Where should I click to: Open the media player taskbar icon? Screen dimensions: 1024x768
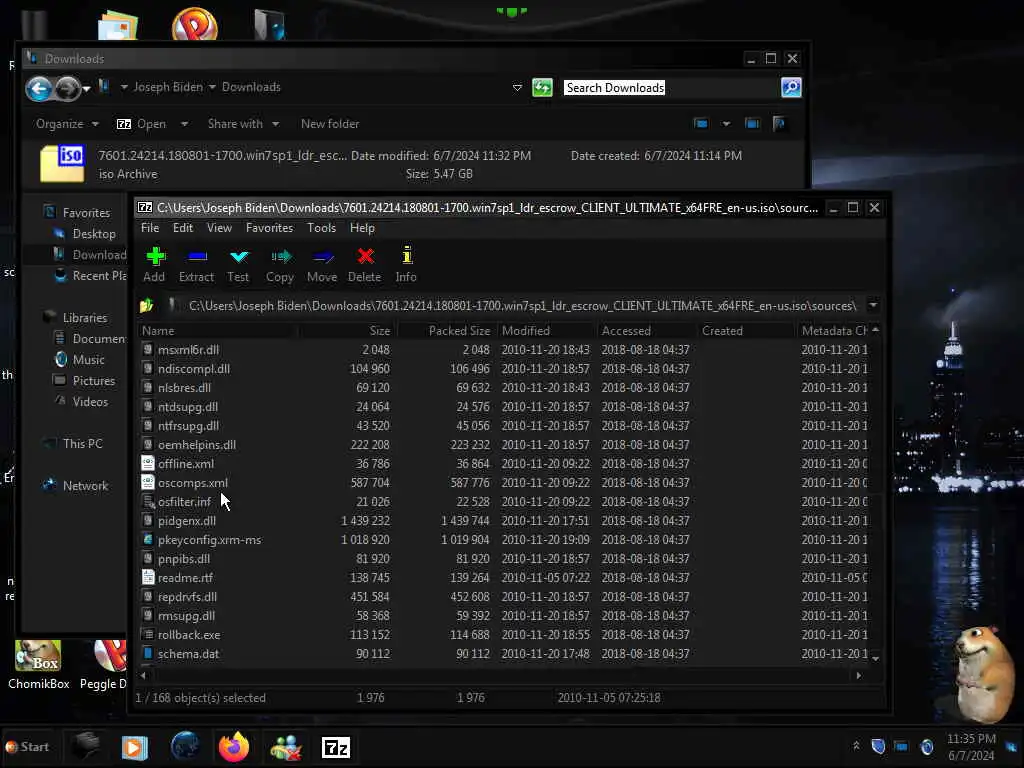point(135,747)
